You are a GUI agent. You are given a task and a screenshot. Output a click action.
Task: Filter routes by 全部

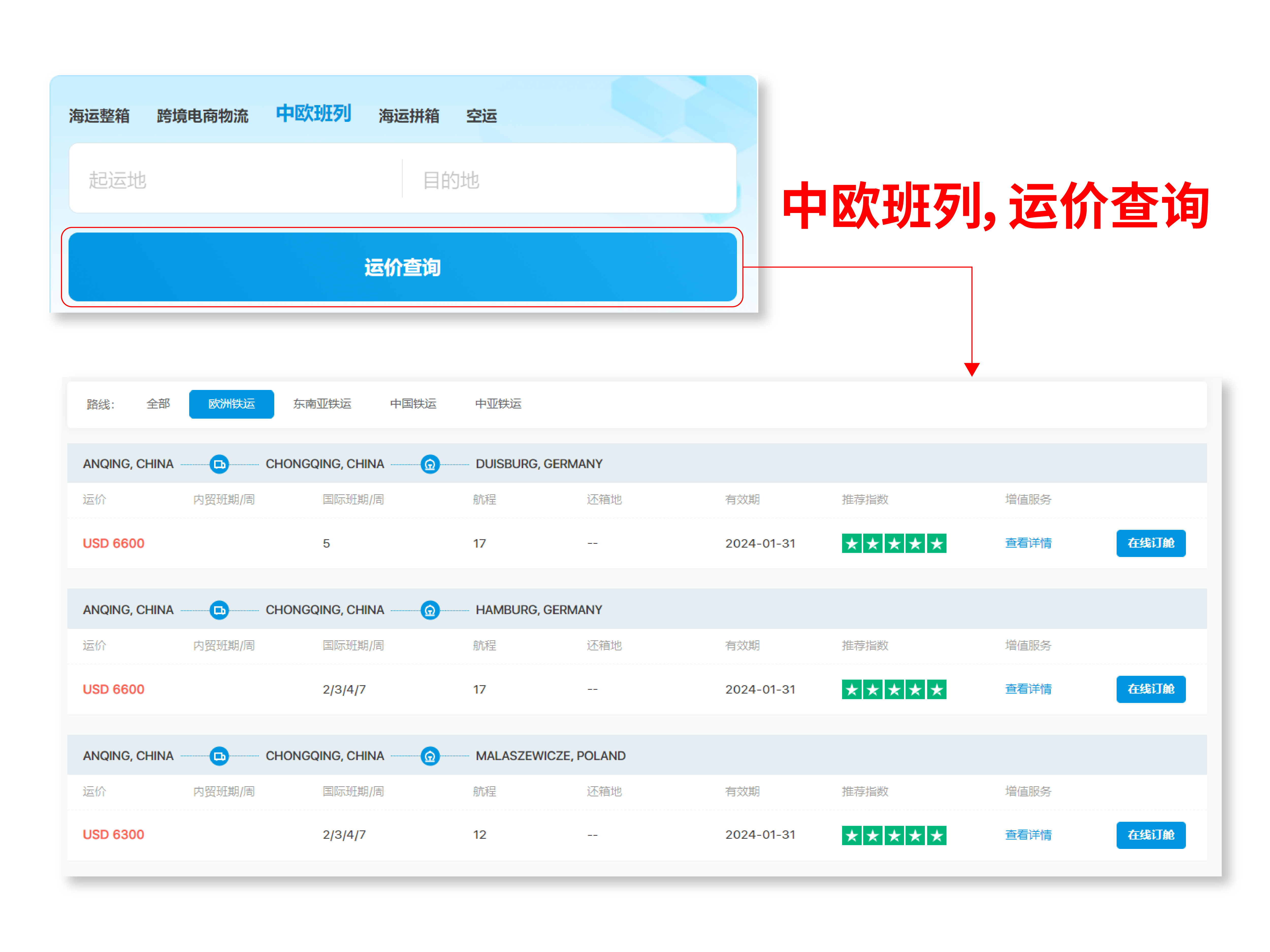point(158,404)
